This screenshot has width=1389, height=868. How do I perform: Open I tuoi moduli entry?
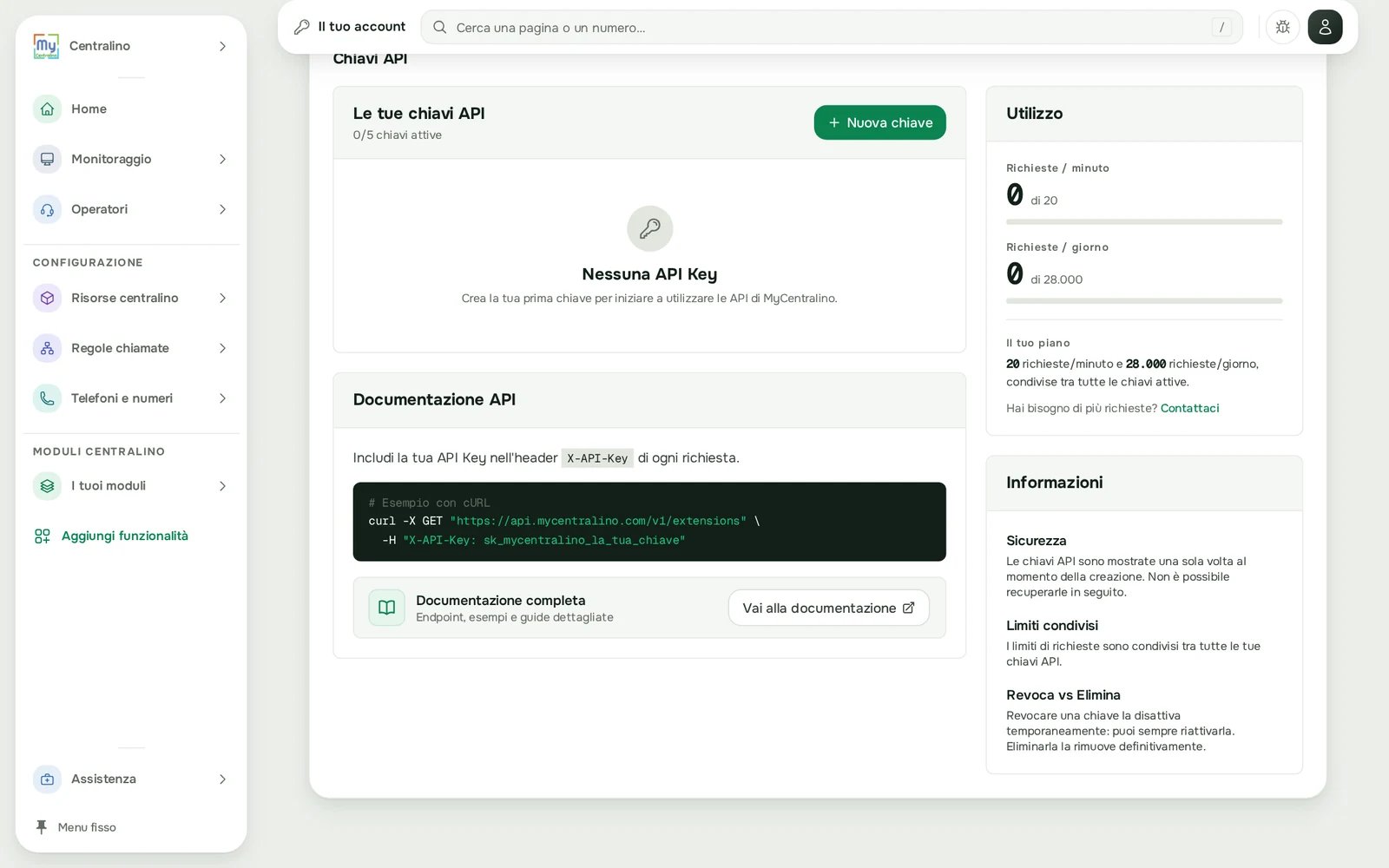131,486
